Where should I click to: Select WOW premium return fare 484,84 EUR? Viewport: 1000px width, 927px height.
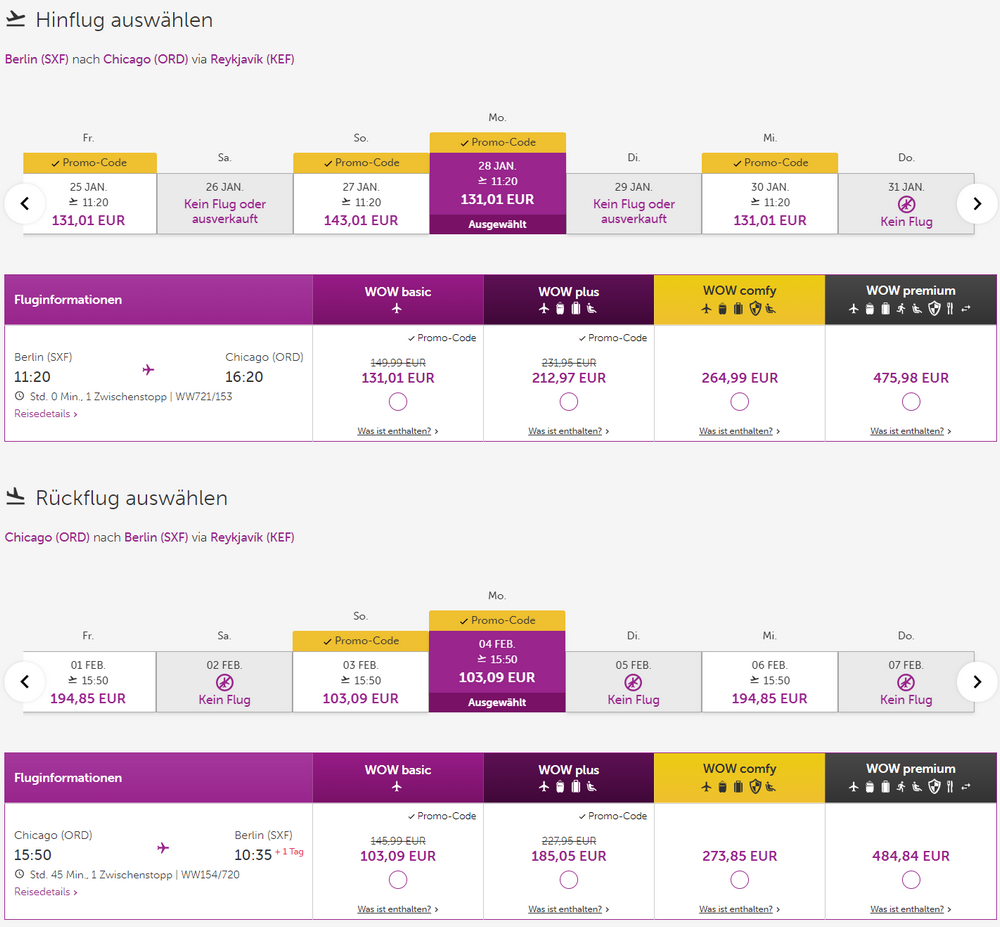910,880
